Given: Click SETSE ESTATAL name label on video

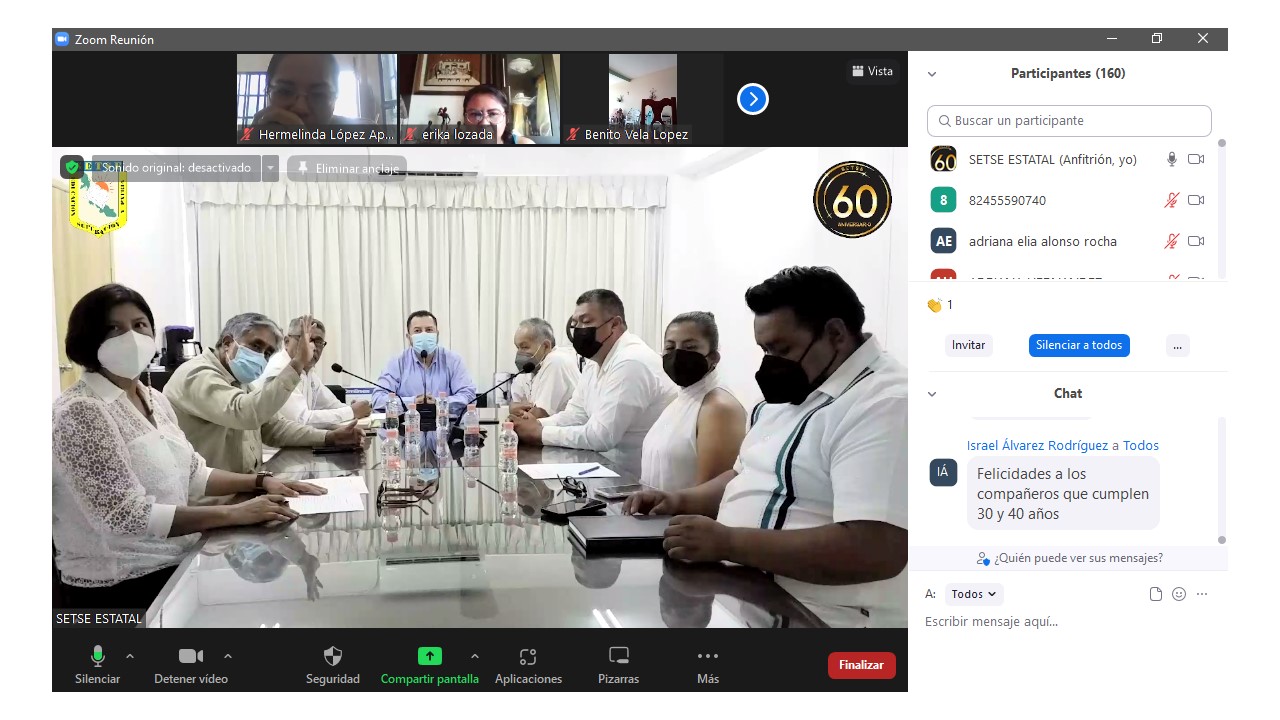Looking at the screenshot, I should tap(99, 619).
